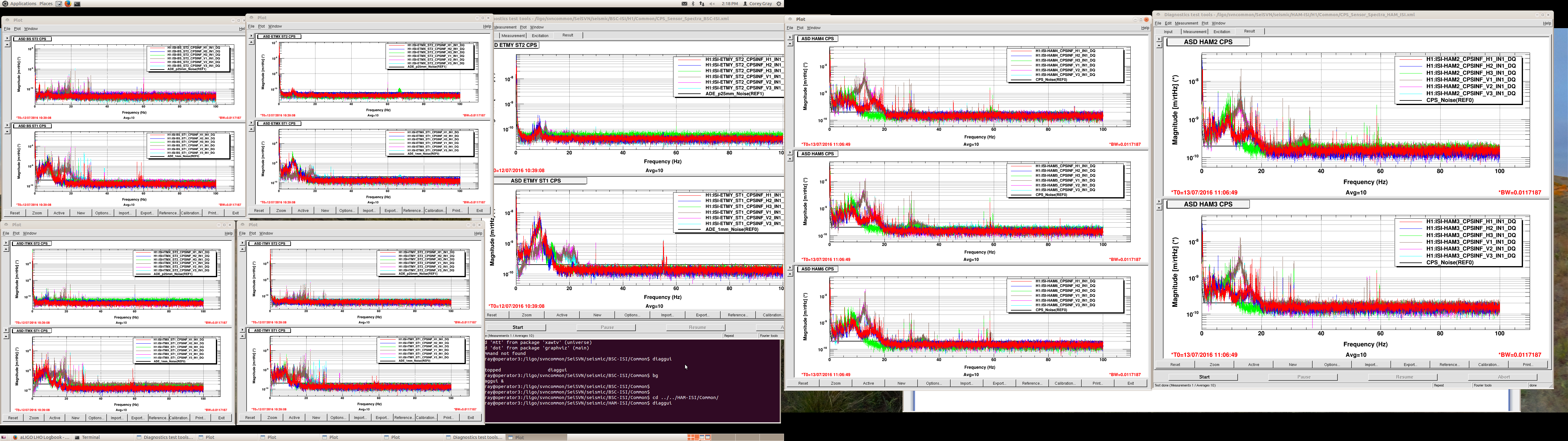Click Repeat field in HAM diagnostics status bar
This screenshot has height=441, width=1568.
(1452, 385)
